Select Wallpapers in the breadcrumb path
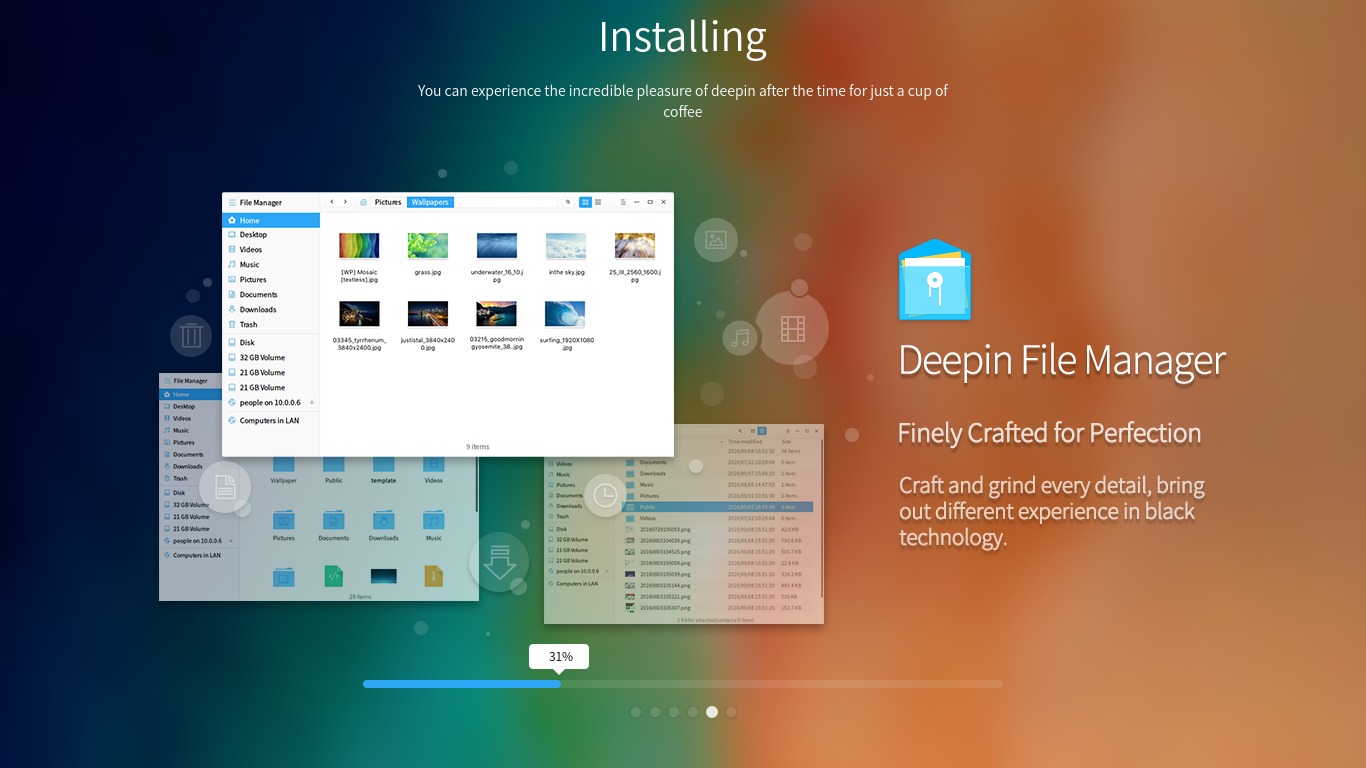1366x768 pixels. (x=430, y=202)
